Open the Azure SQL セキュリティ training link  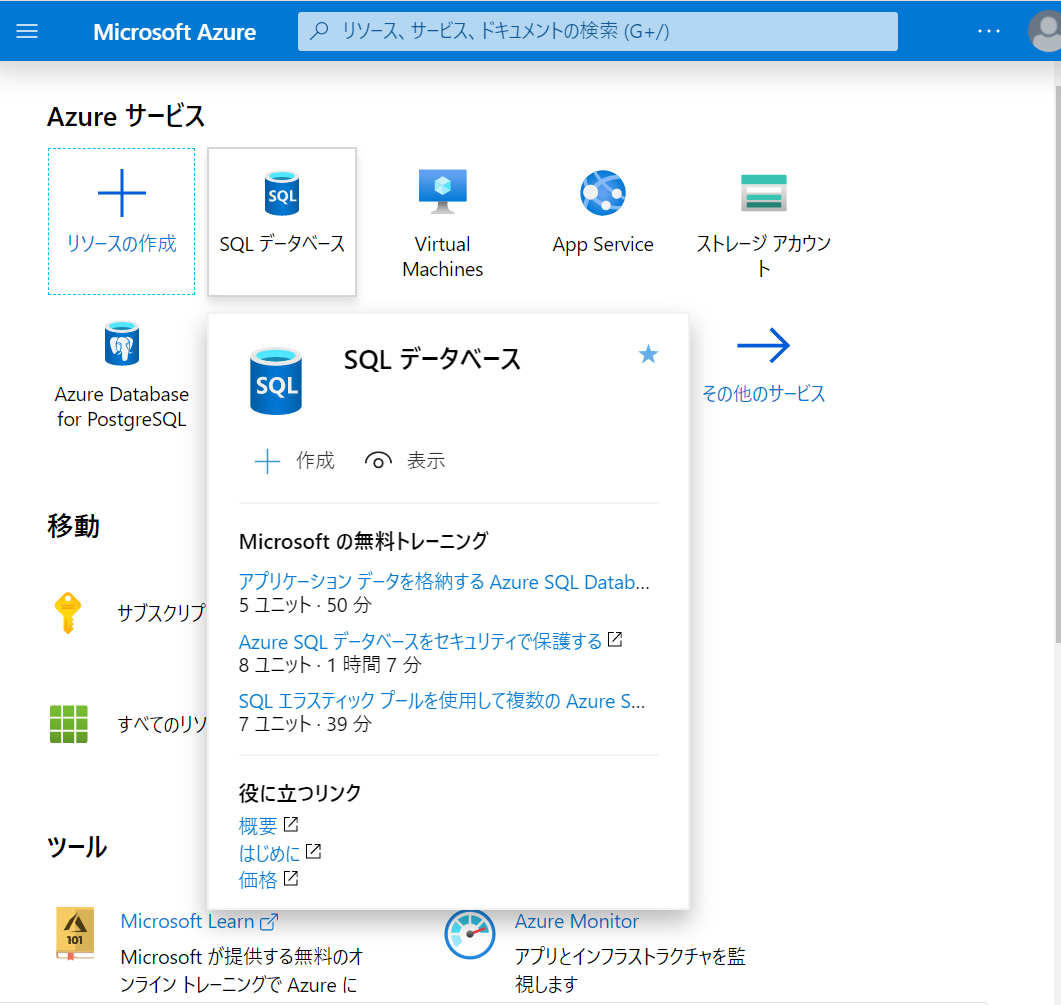420,641
